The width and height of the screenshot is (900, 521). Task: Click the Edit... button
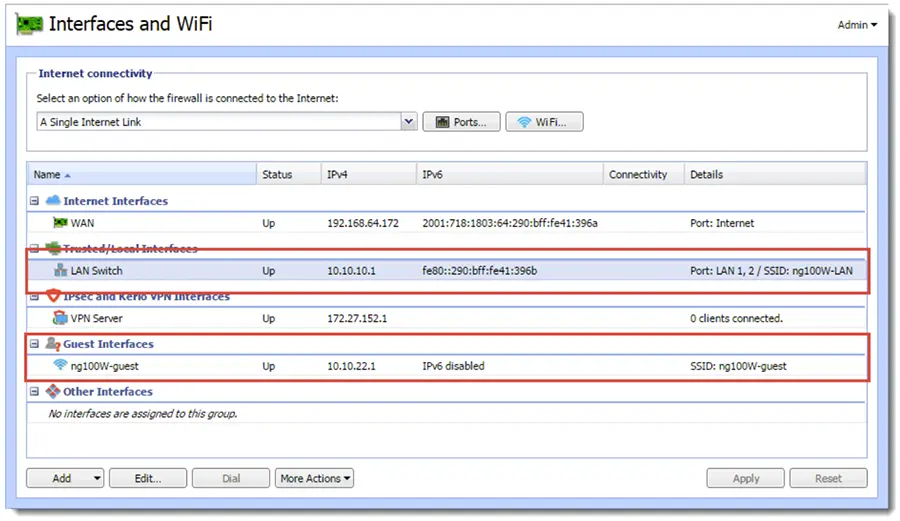click(148, 478)
